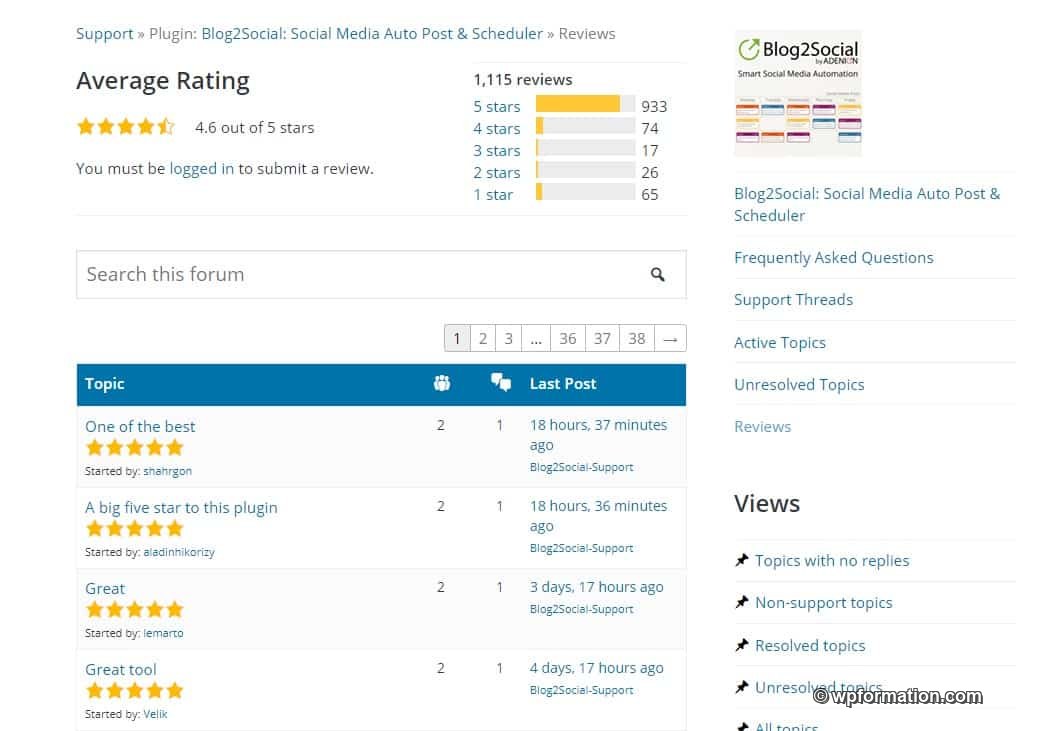Image resolution: width=1053 pixels, height=731 pixels.
Task: Open Support Threads
Action: 793,299
